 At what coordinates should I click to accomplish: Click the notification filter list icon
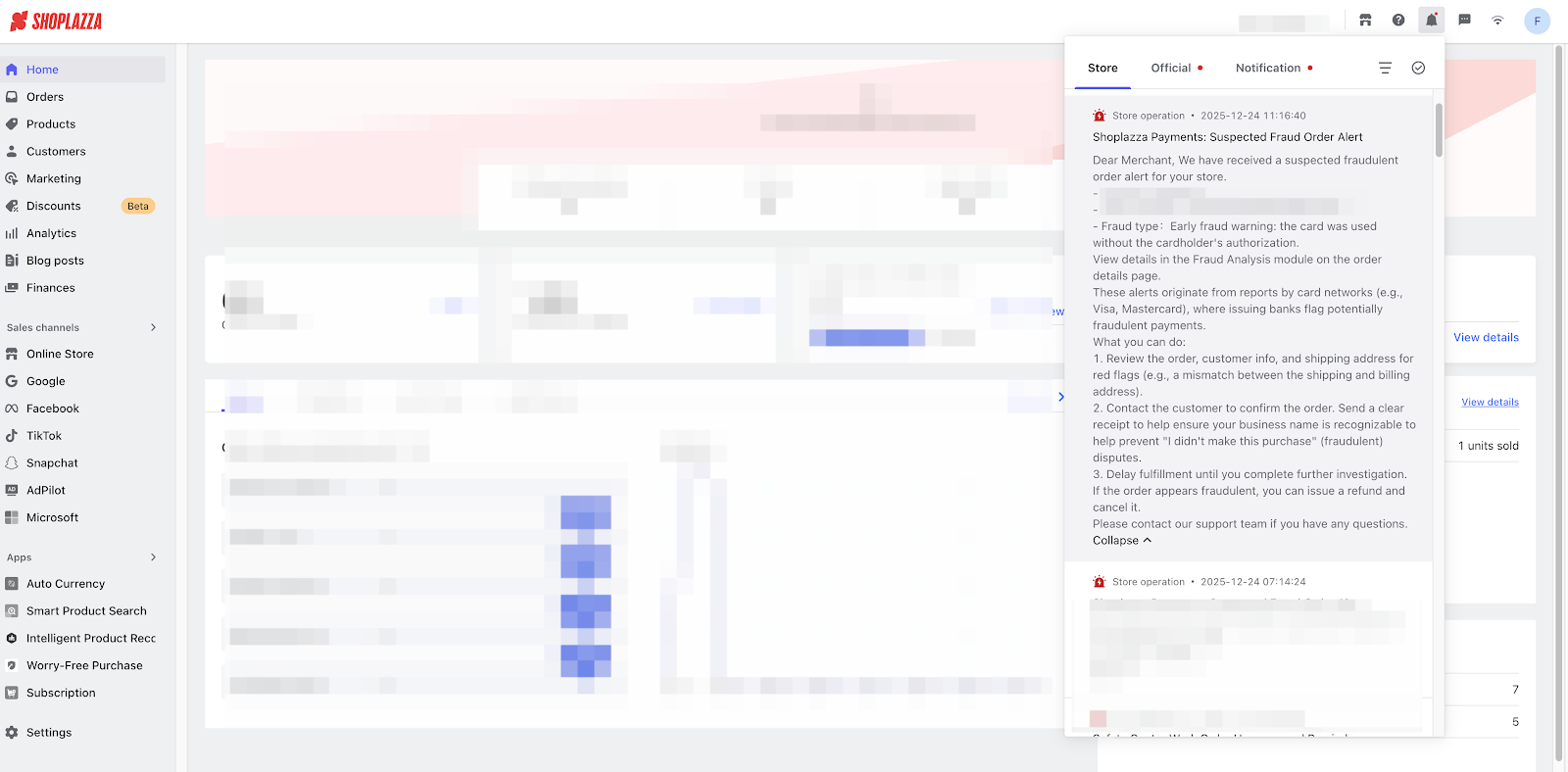(1385, 68)
